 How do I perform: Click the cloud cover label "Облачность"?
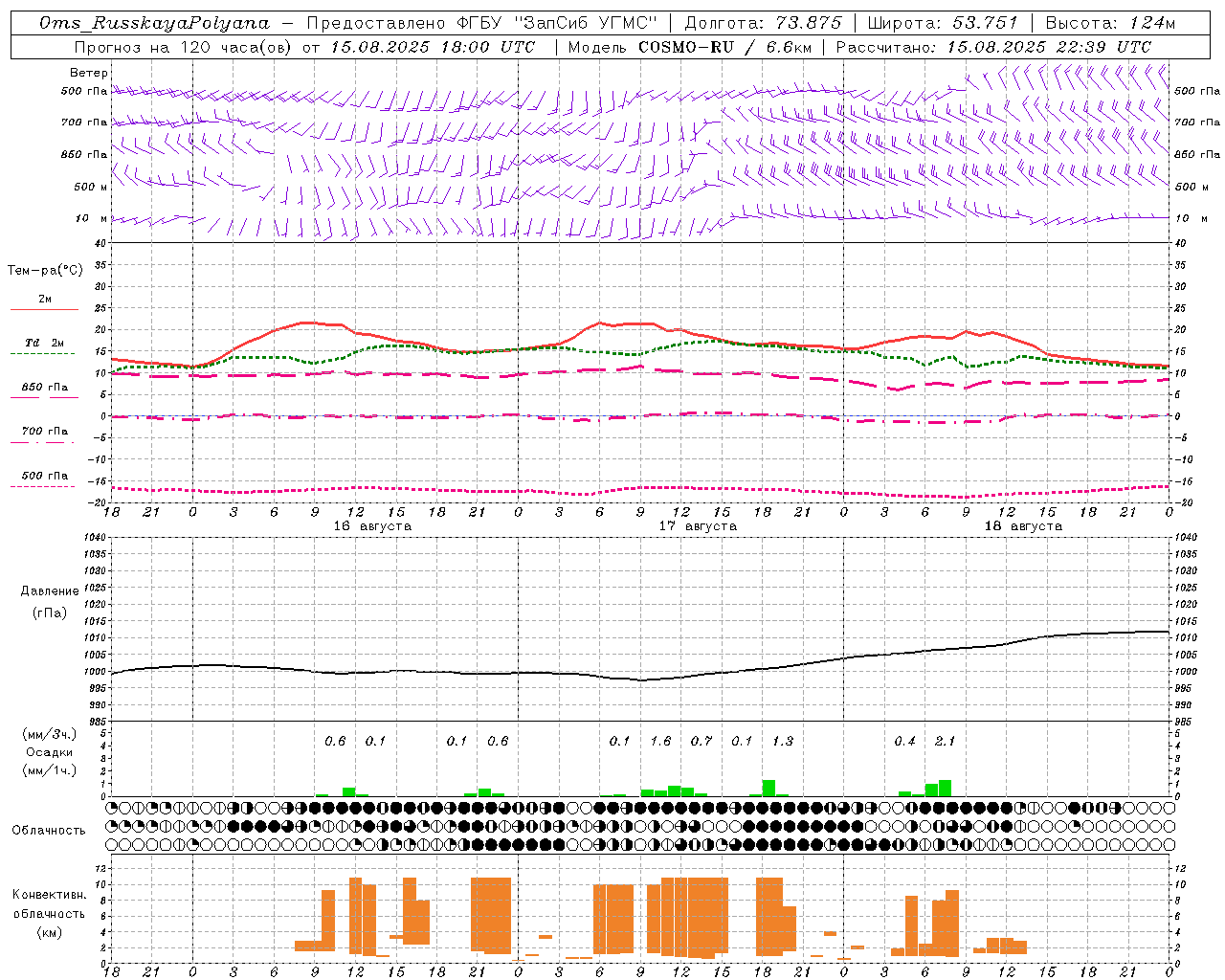49,831
